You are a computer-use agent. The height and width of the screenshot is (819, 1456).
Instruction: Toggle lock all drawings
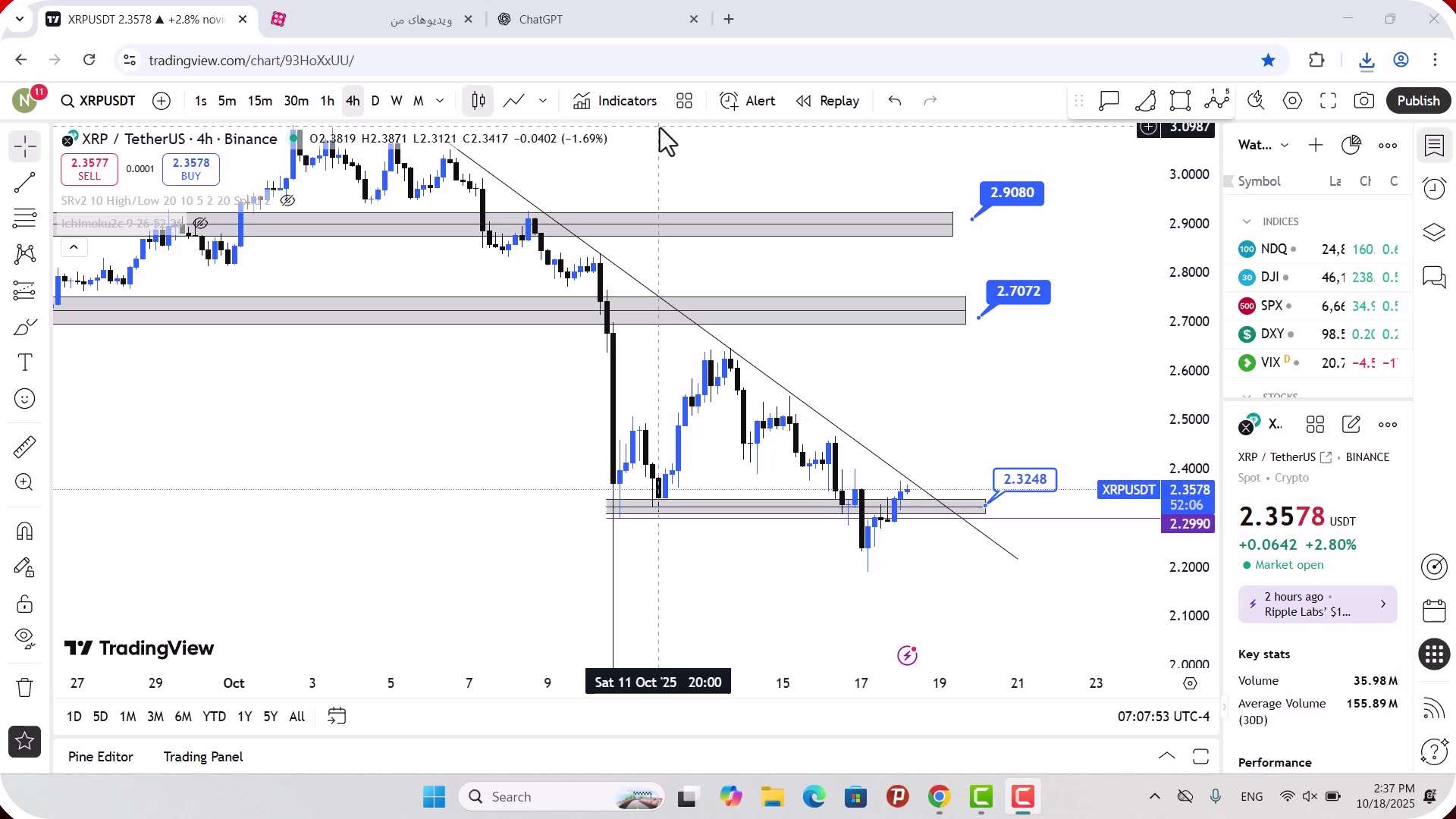tap(24, 604)
